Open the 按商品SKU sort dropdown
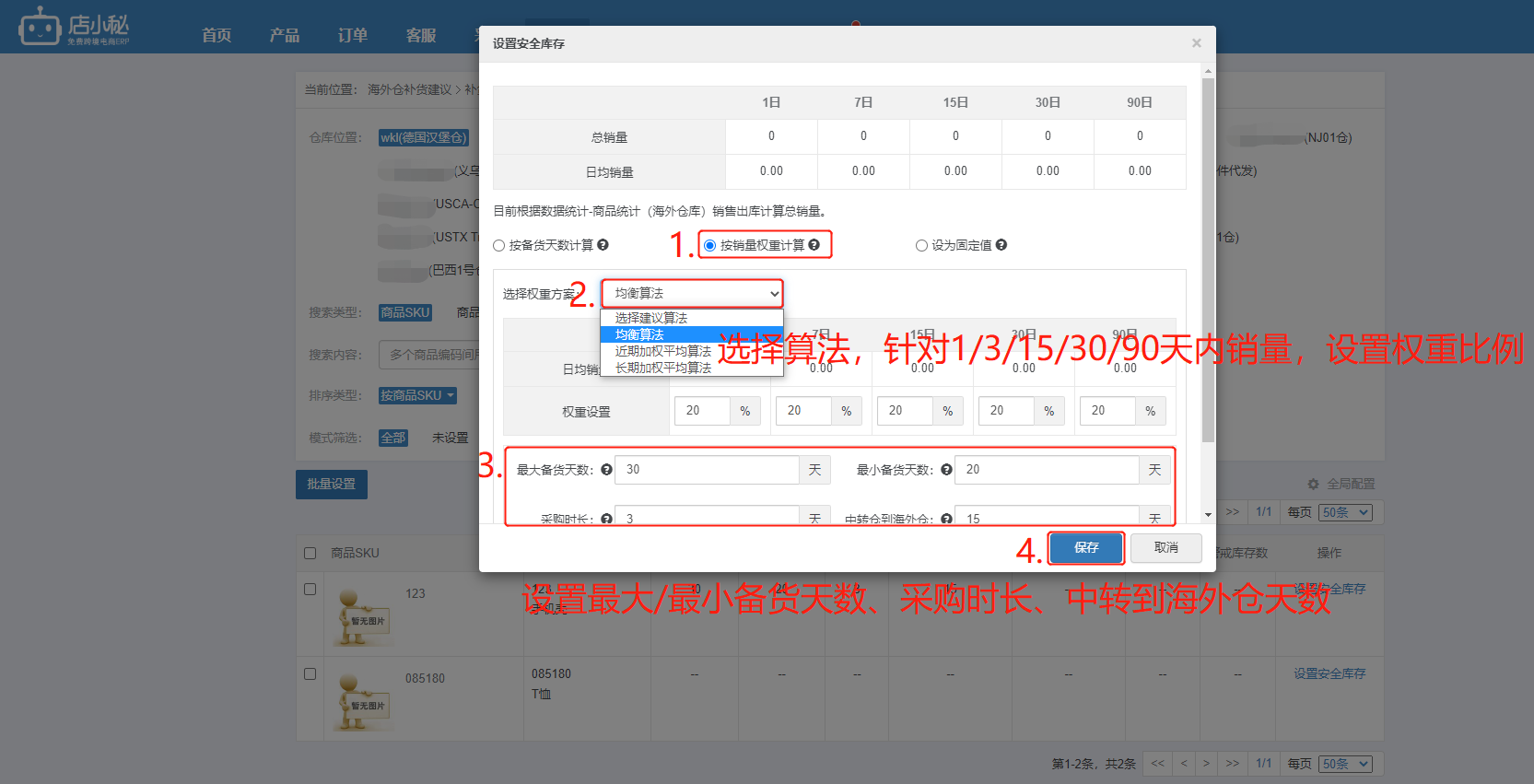 pyautogui.click(x=417, y=395)
